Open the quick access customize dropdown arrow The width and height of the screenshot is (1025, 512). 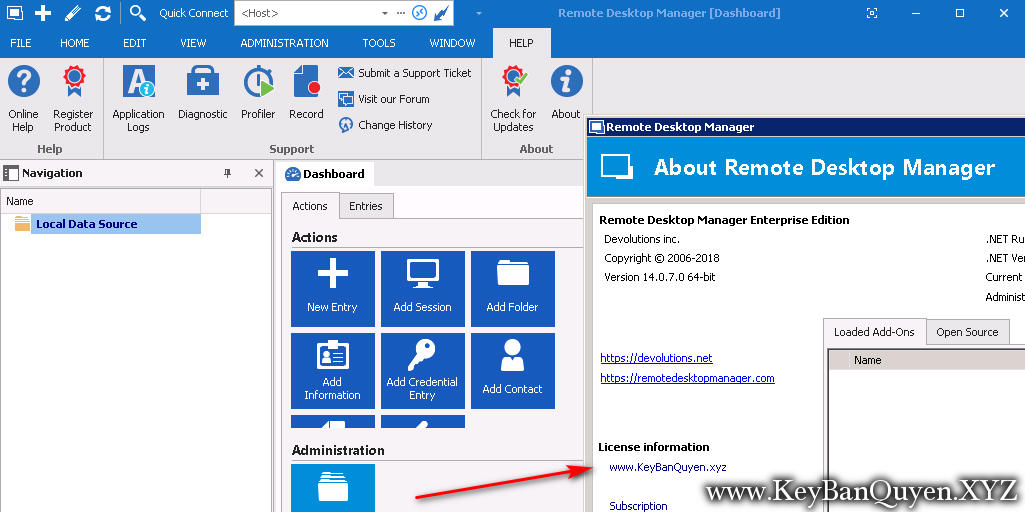[479, 13]
